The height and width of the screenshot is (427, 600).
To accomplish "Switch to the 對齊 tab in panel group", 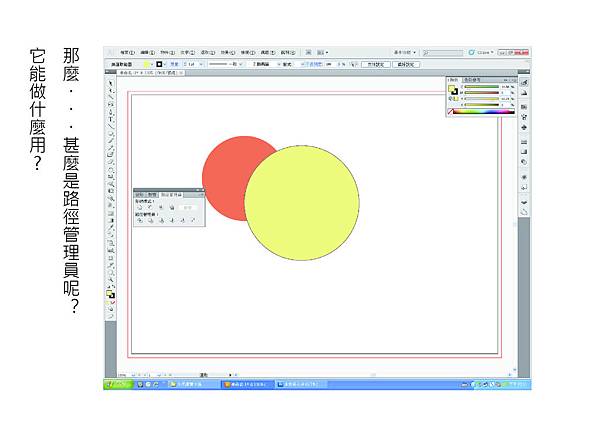I will pos(152,195).
